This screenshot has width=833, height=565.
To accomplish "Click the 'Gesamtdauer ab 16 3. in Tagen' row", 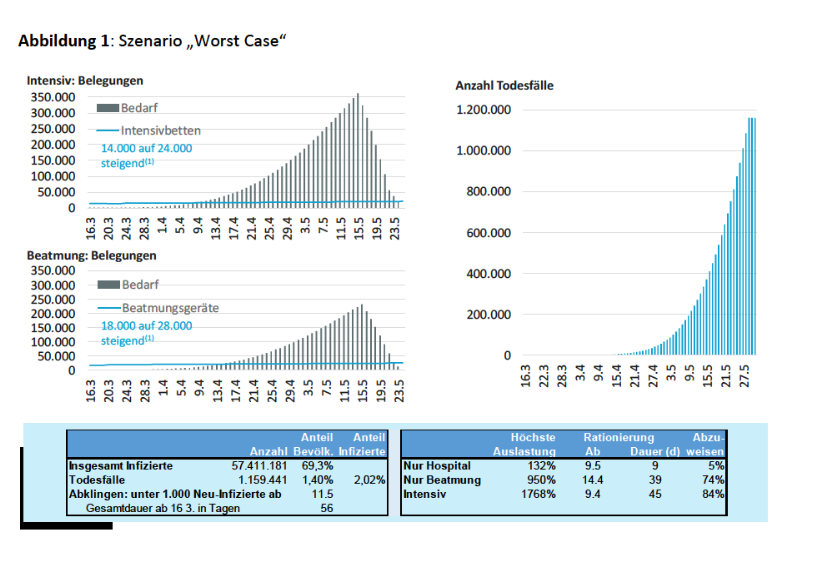I will [165, 508].
